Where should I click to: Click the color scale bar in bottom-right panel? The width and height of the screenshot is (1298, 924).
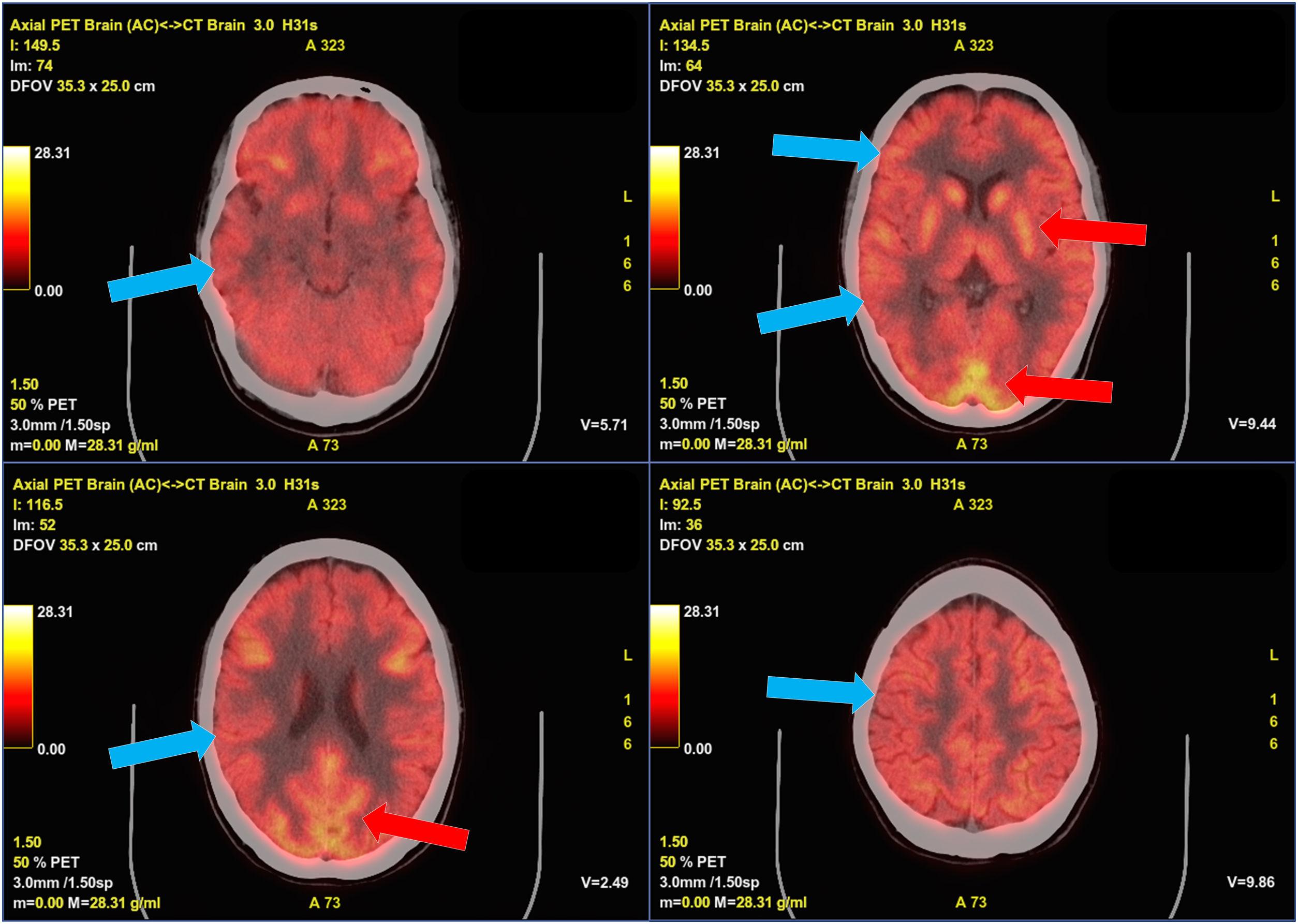pos(665,676)
